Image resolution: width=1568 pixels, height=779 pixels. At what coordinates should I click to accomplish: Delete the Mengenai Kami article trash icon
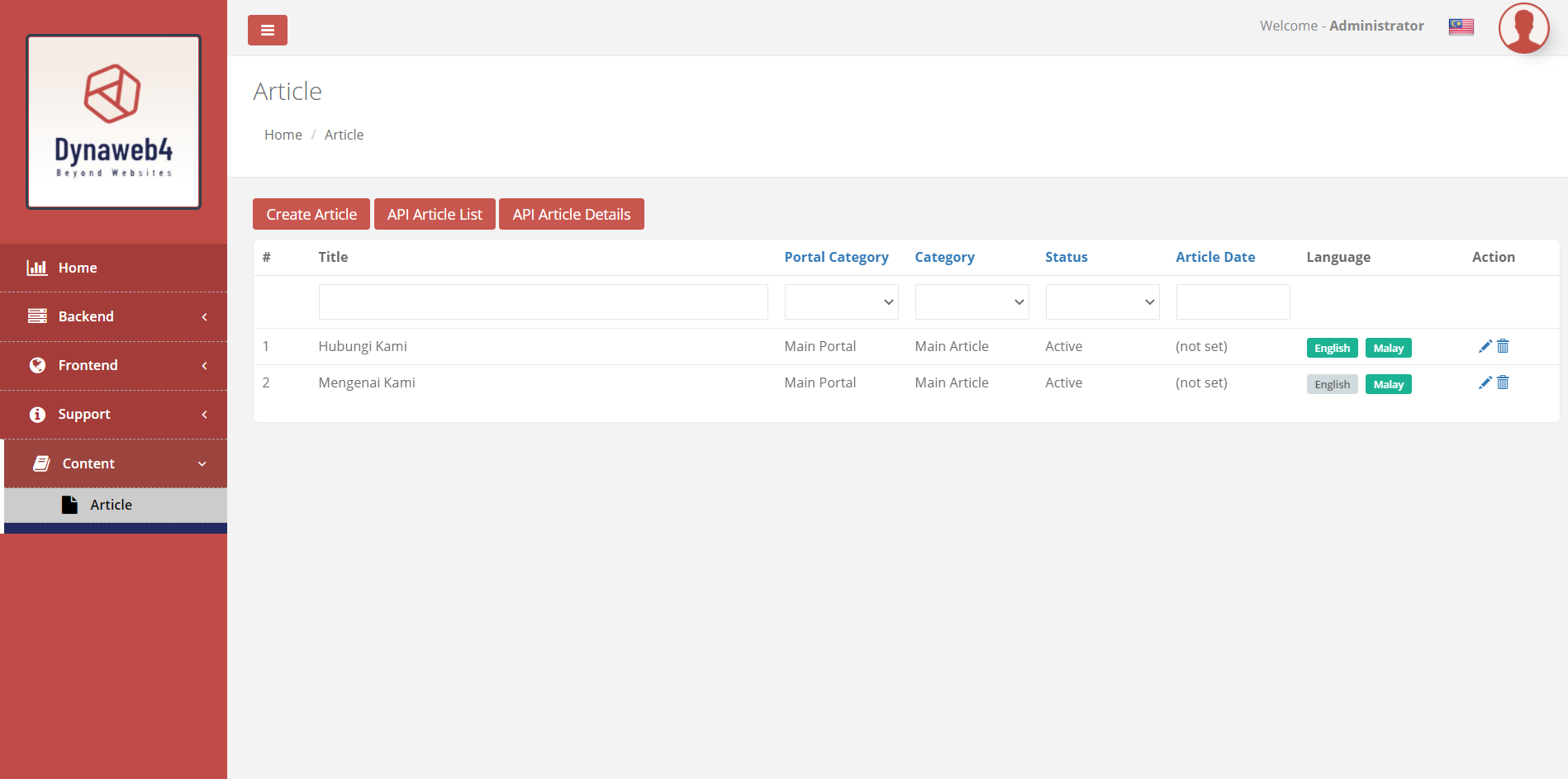tap(1503, 382)
